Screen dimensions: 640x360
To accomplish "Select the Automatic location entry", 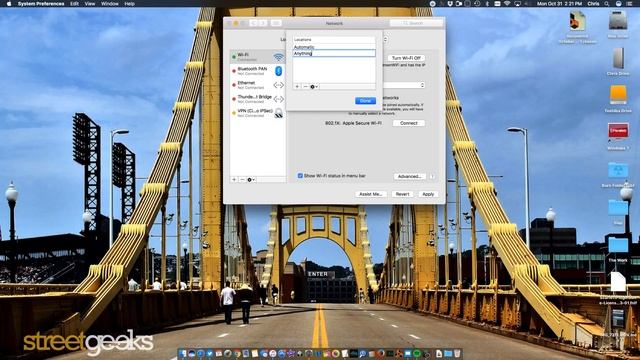I will pos(334,47).
